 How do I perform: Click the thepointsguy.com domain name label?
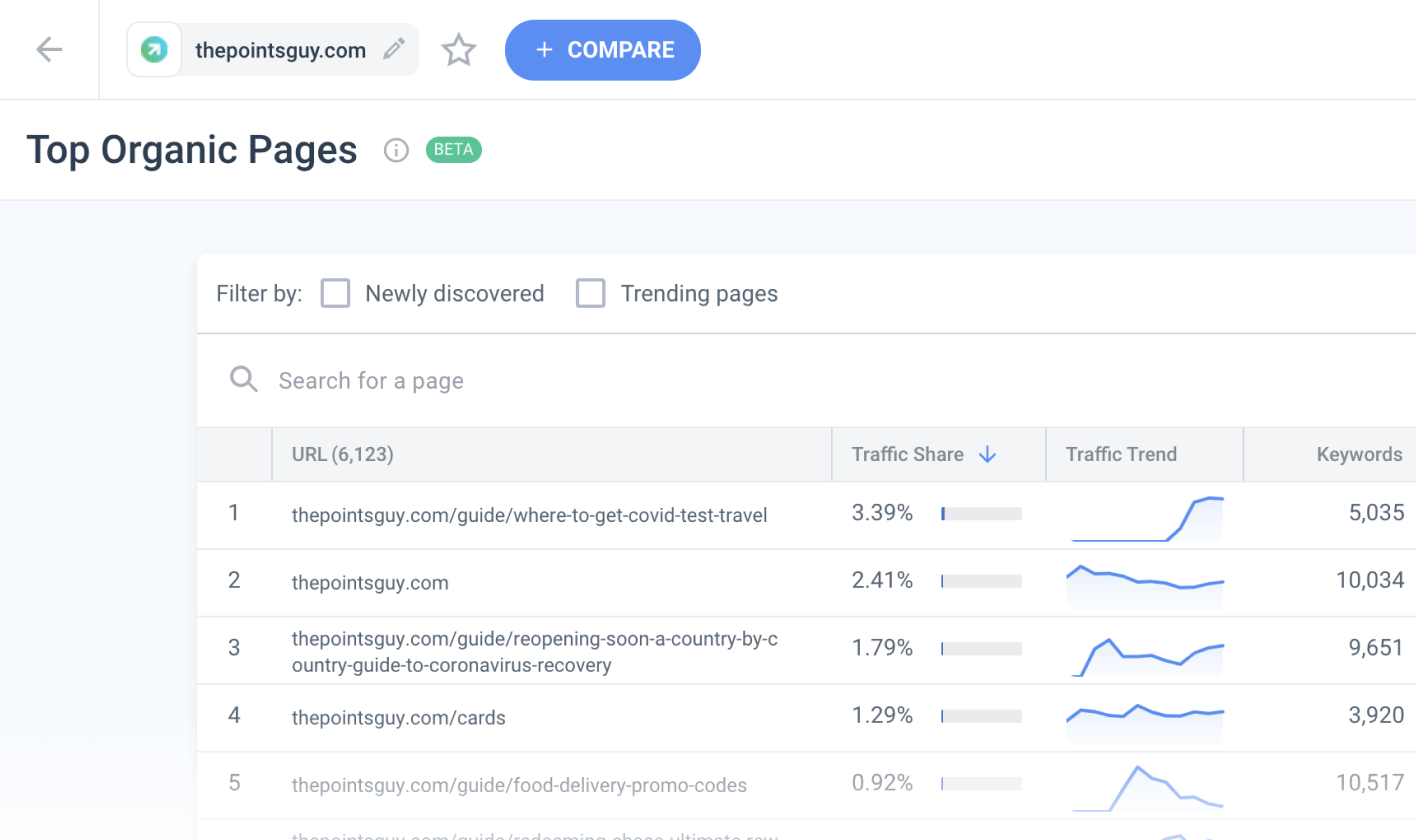[x=280, y=50]
